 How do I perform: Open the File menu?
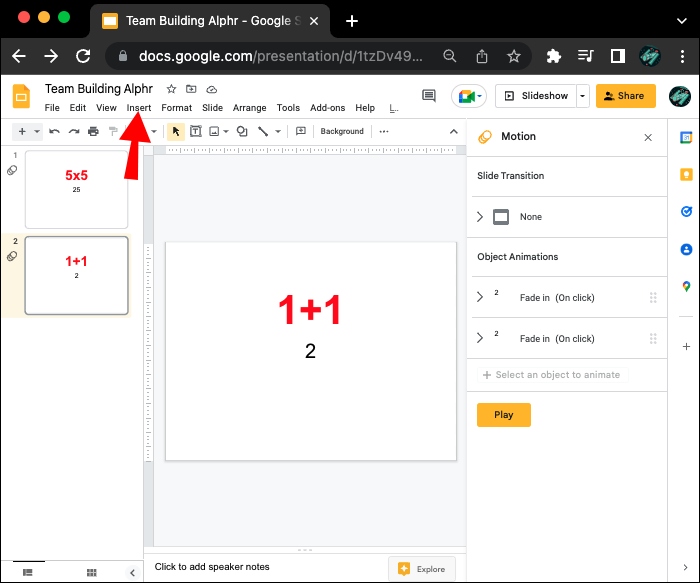point(52,108)
